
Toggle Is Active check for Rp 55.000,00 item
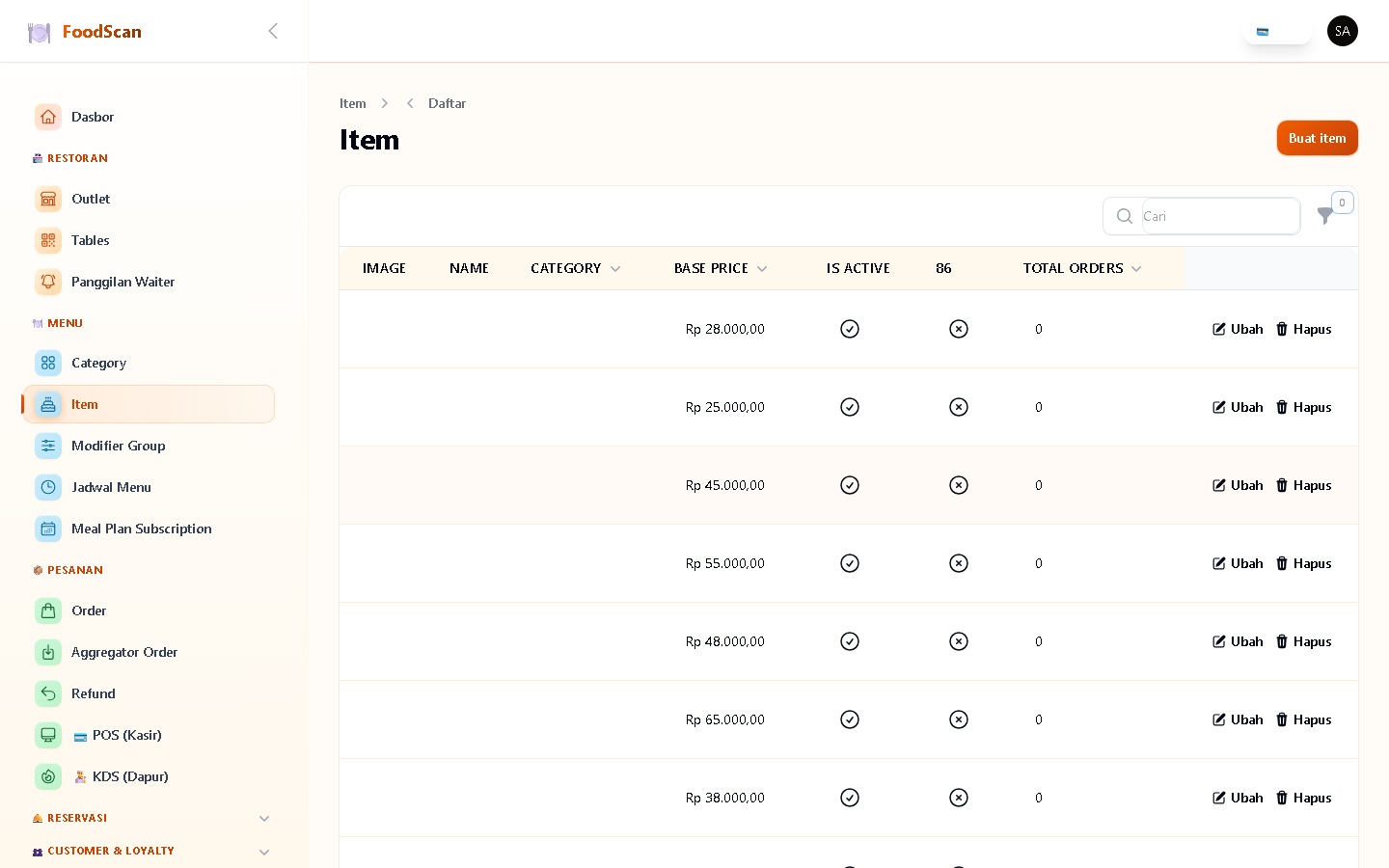(850, 563)
